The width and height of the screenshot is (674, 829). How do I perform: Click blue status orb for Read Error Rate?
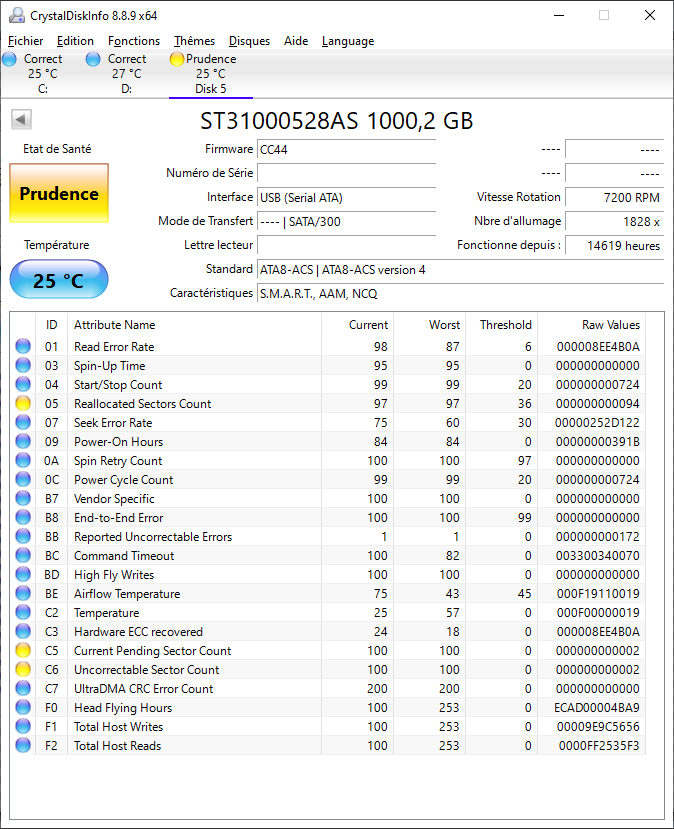point(23,346)
